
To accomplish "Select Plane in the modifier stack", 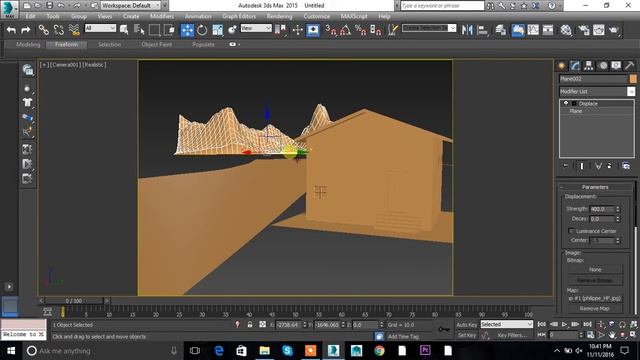I will [576, 111].
